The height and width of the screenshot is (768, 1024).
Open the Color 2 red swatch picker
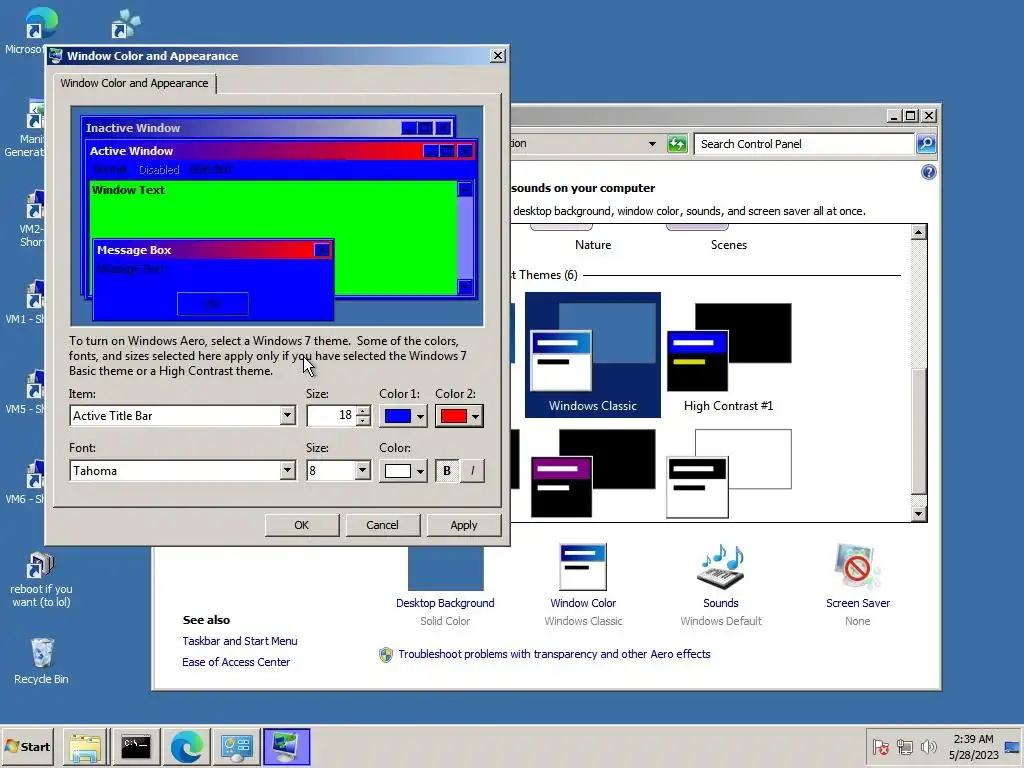pos(459,416)
